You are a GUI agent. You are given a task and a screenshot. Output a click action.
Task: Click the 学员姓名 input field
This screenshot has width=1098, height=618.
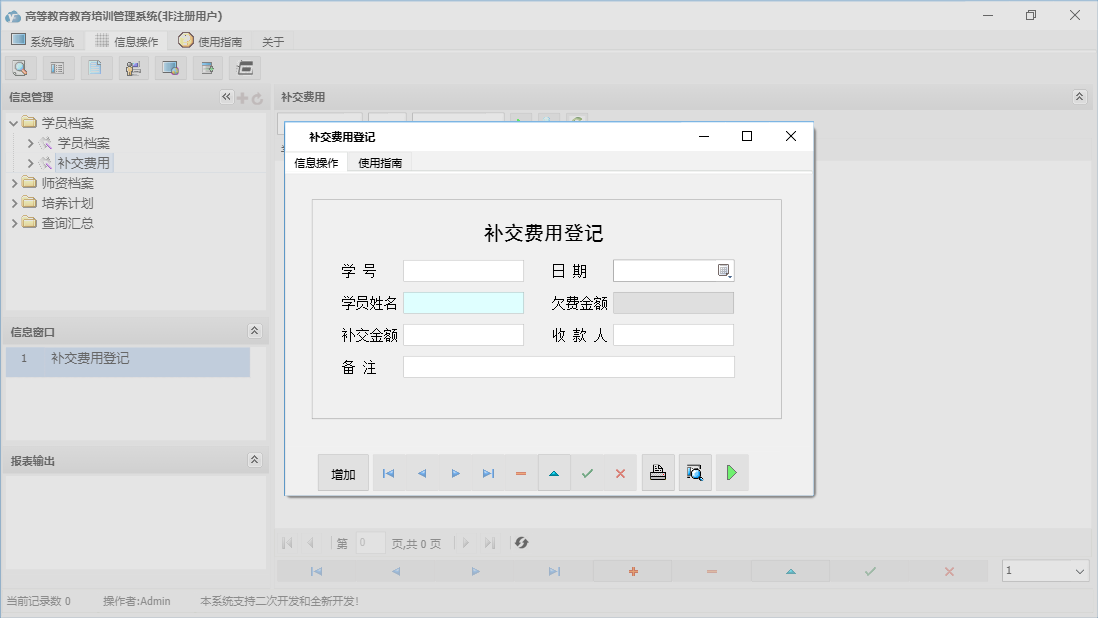463,302
